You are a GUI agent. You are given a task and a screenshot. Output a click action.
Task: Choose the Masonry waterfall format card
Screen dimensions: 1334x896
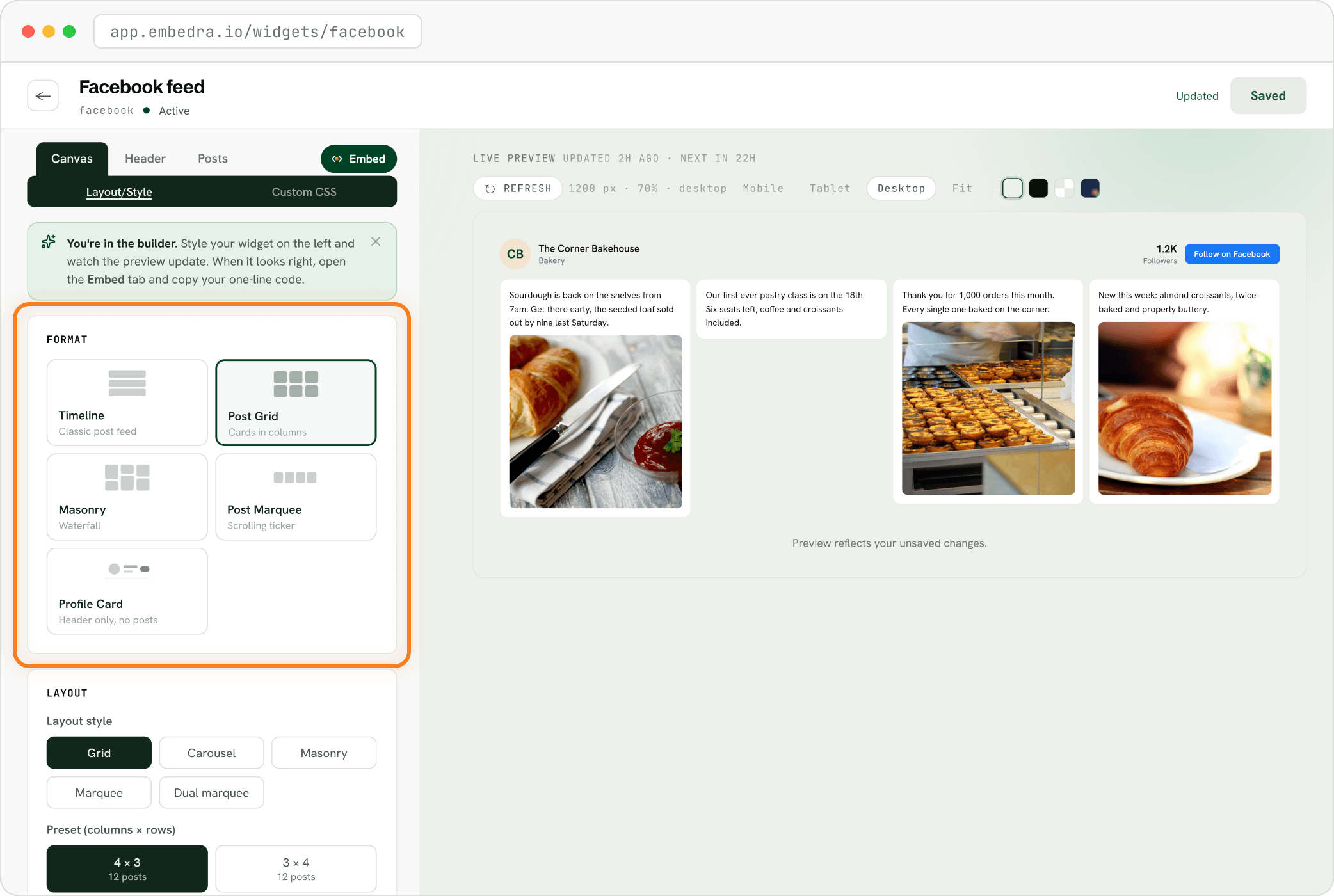point(127,497)
